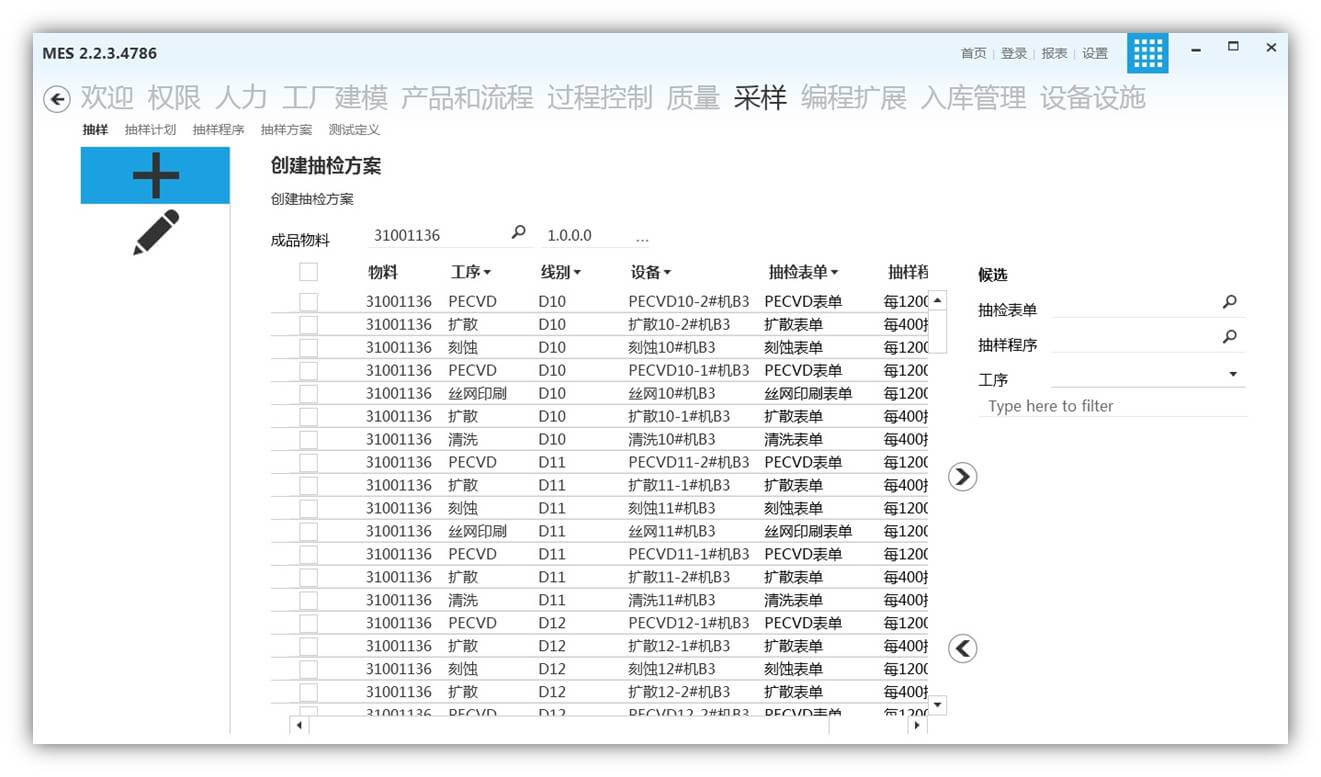Check row 清洗10#机B3
This screenshot has height=777, width=1321.
coord(309,439)
